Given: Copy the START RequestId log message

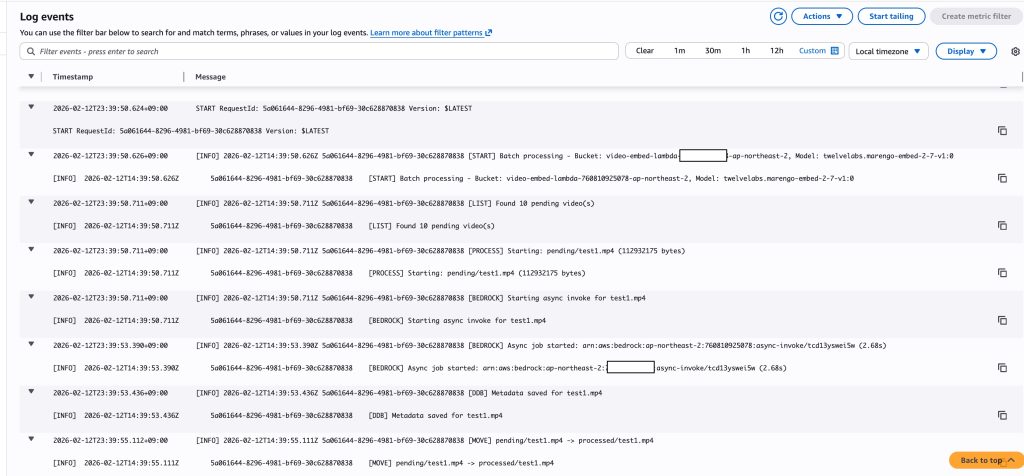Looking at the screenshot, I should (1001, 131).
